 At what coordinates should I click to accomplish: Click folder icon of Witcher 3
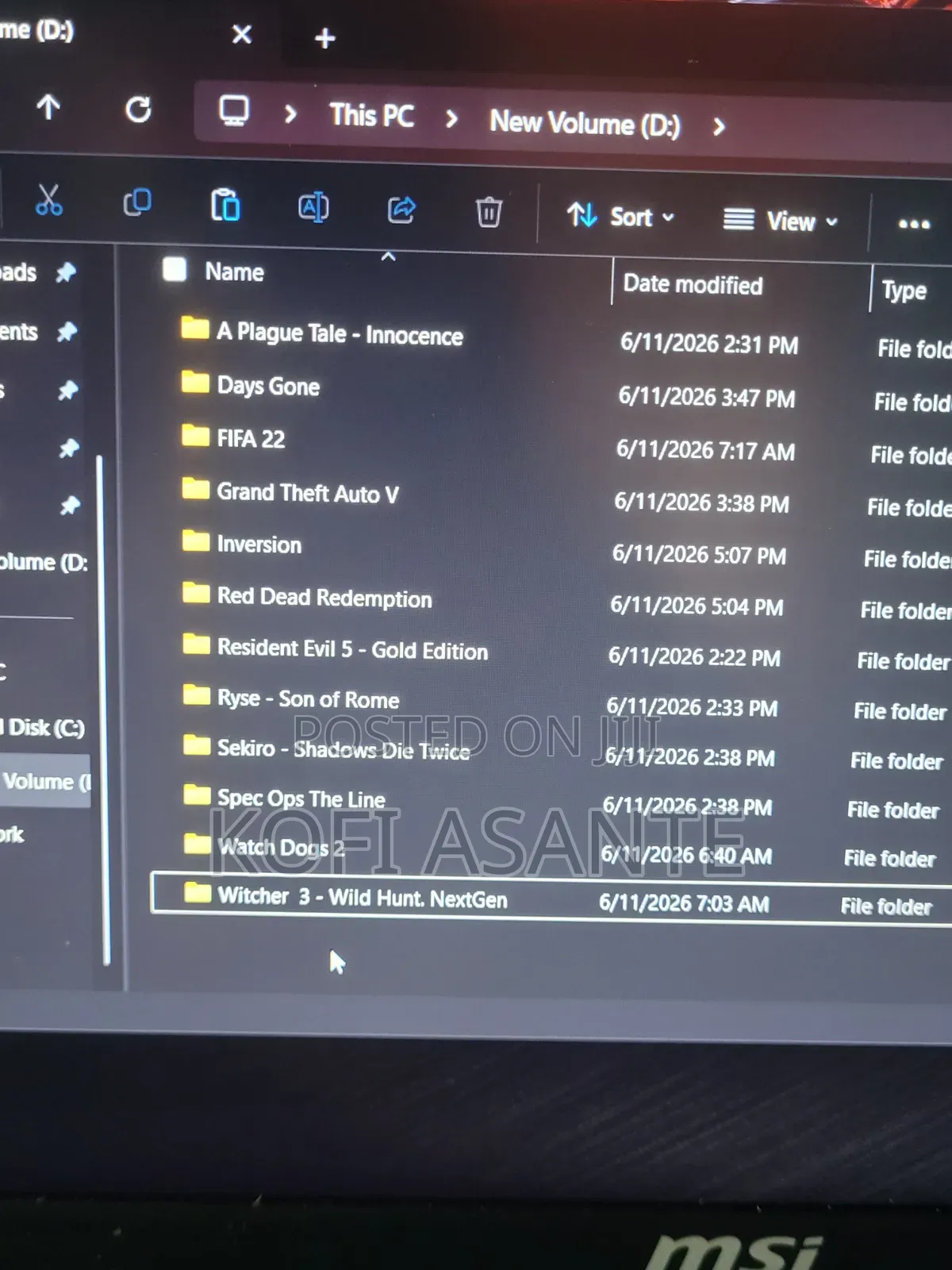[x=197, y=894]
